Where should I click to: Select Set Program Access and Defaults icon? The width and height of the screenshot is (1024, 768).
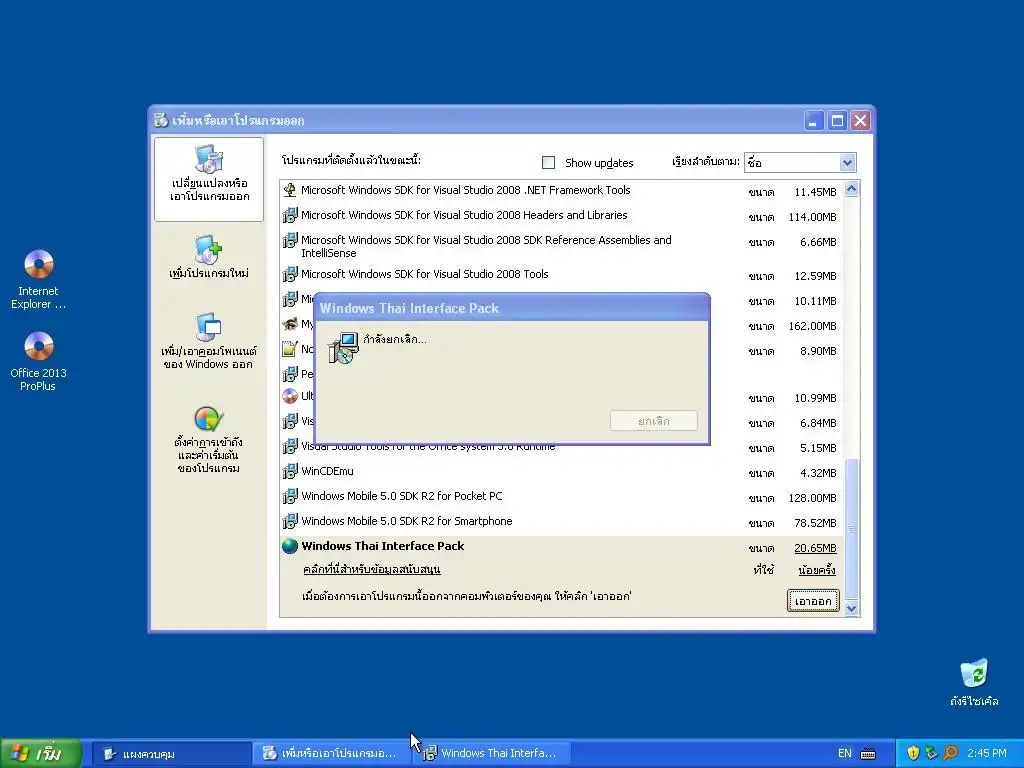point(209,419)
